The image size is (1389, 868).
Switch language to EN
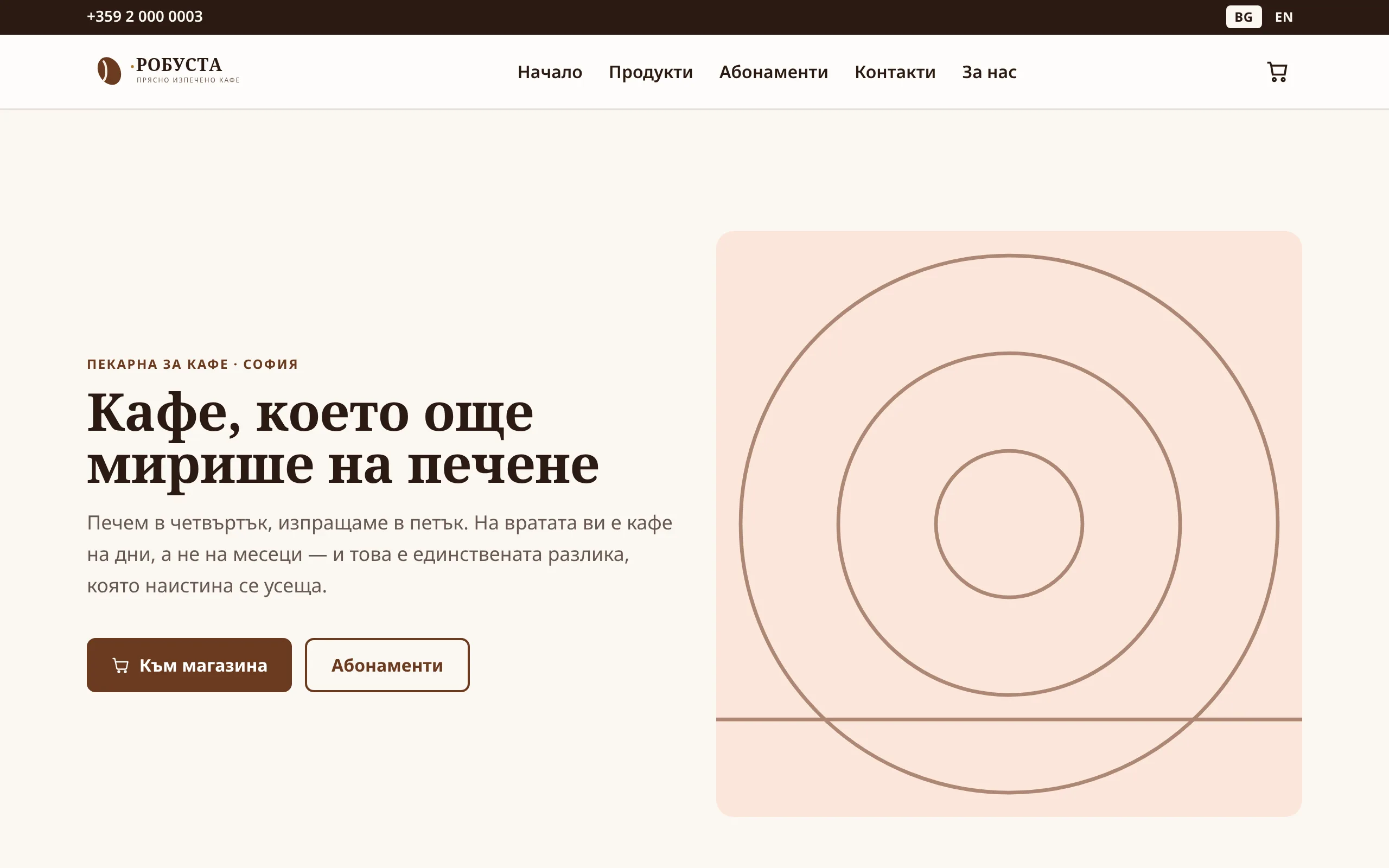tap(1283, 17)
